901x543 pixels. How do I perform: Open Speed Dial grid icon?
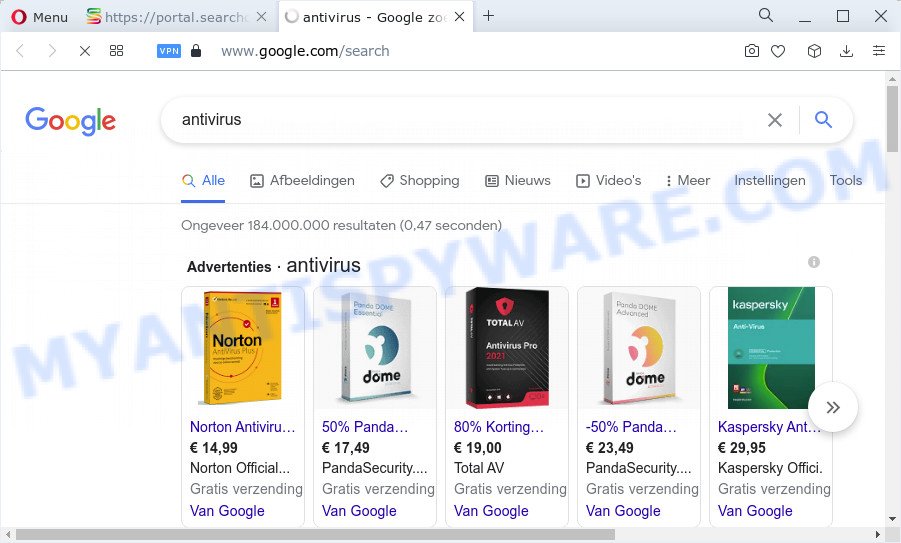click(117, 51)
